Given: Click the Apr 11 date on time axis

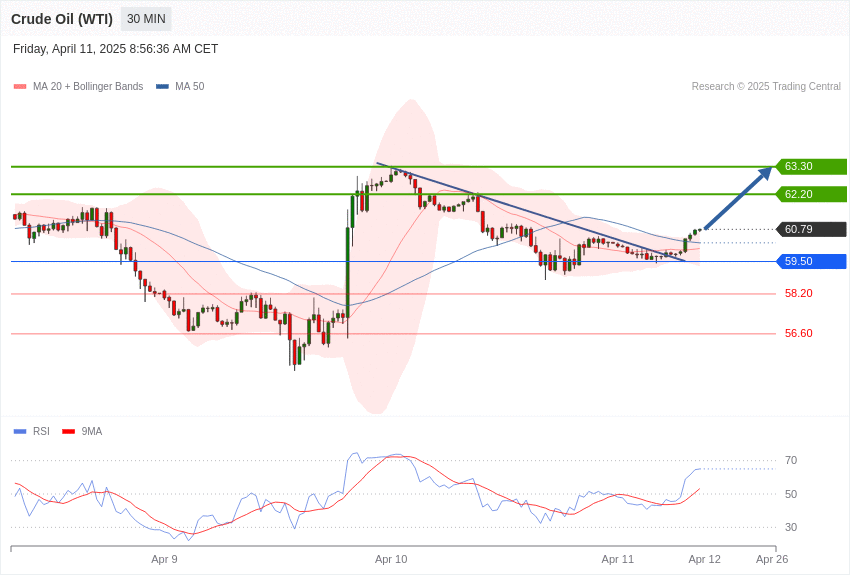Looking at the screenshot, I should coord(617,559).
